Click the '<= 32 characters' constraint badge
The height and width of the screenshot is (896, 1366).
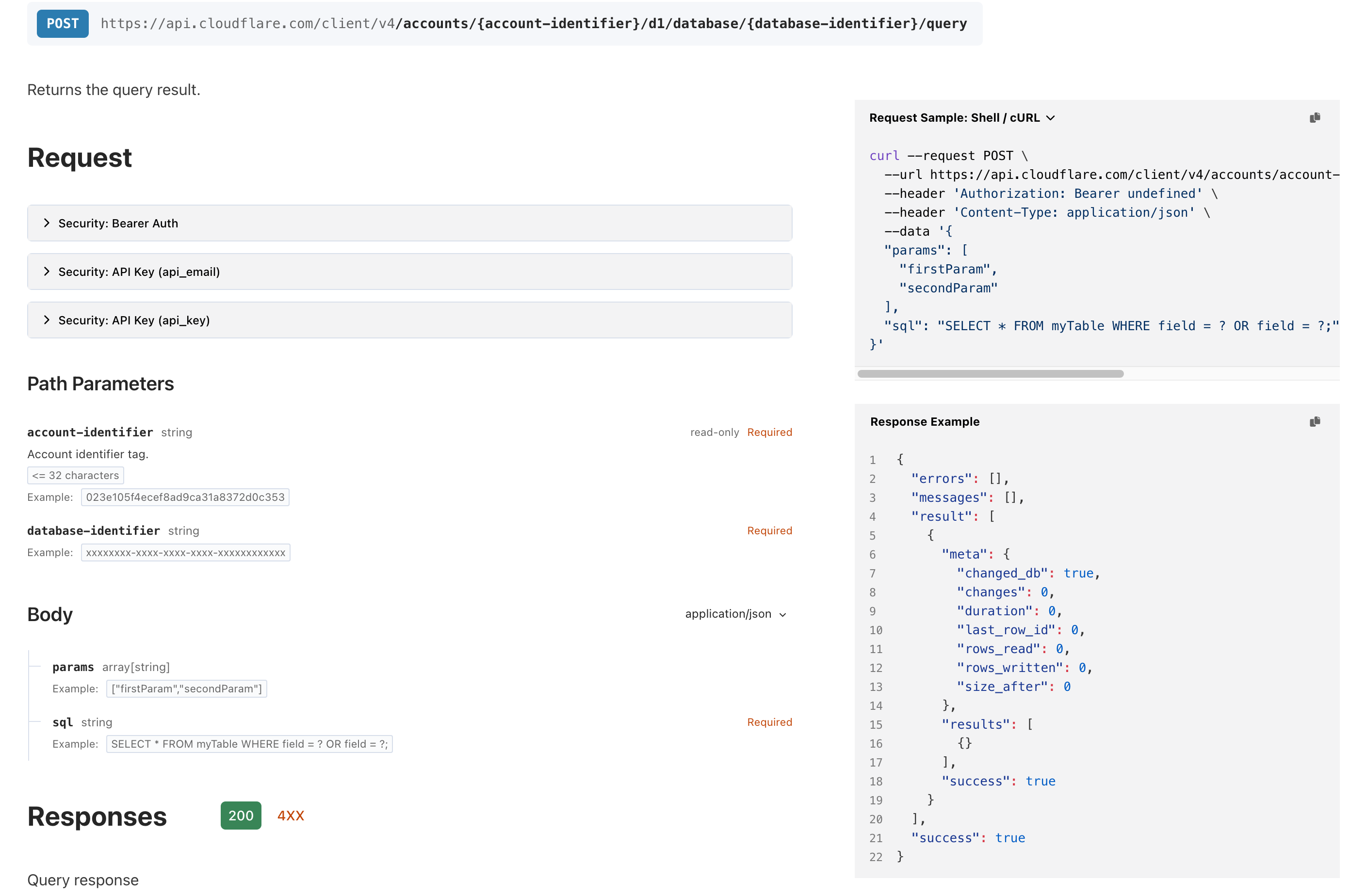[75, 475]
